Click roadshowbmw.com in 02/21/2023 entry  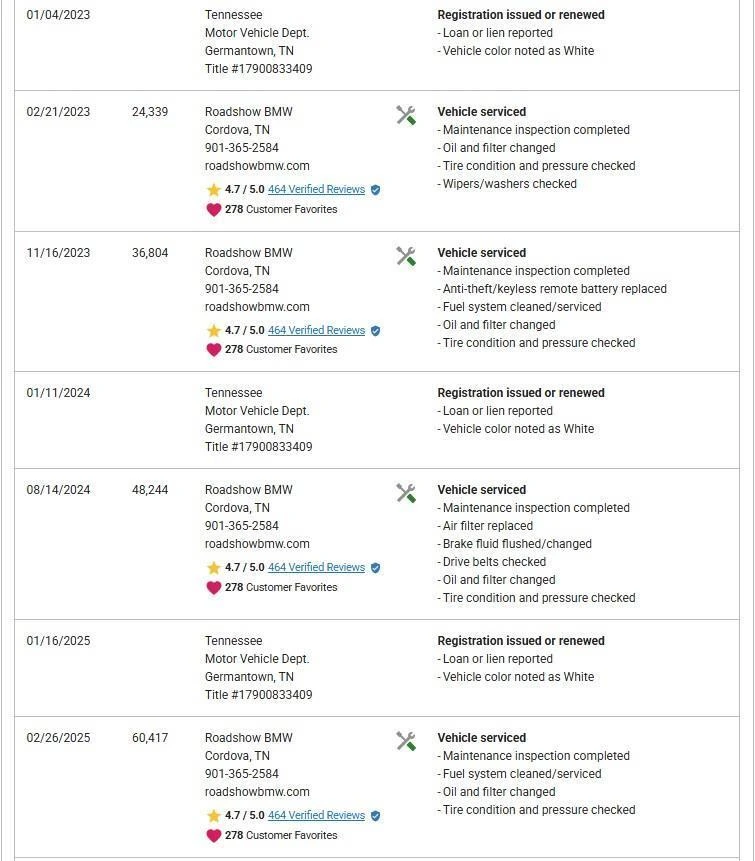pyautogui.click(x=257, y=166)
